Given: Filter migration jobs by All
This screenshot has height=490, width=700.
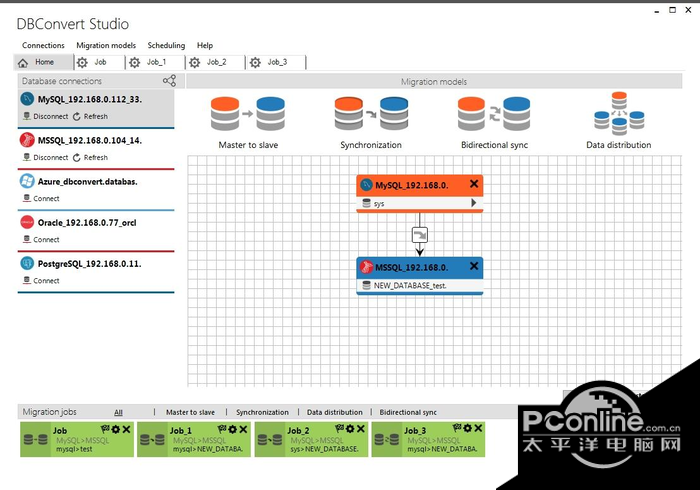Looking at the screenshot, I should [x=118, y=412].
